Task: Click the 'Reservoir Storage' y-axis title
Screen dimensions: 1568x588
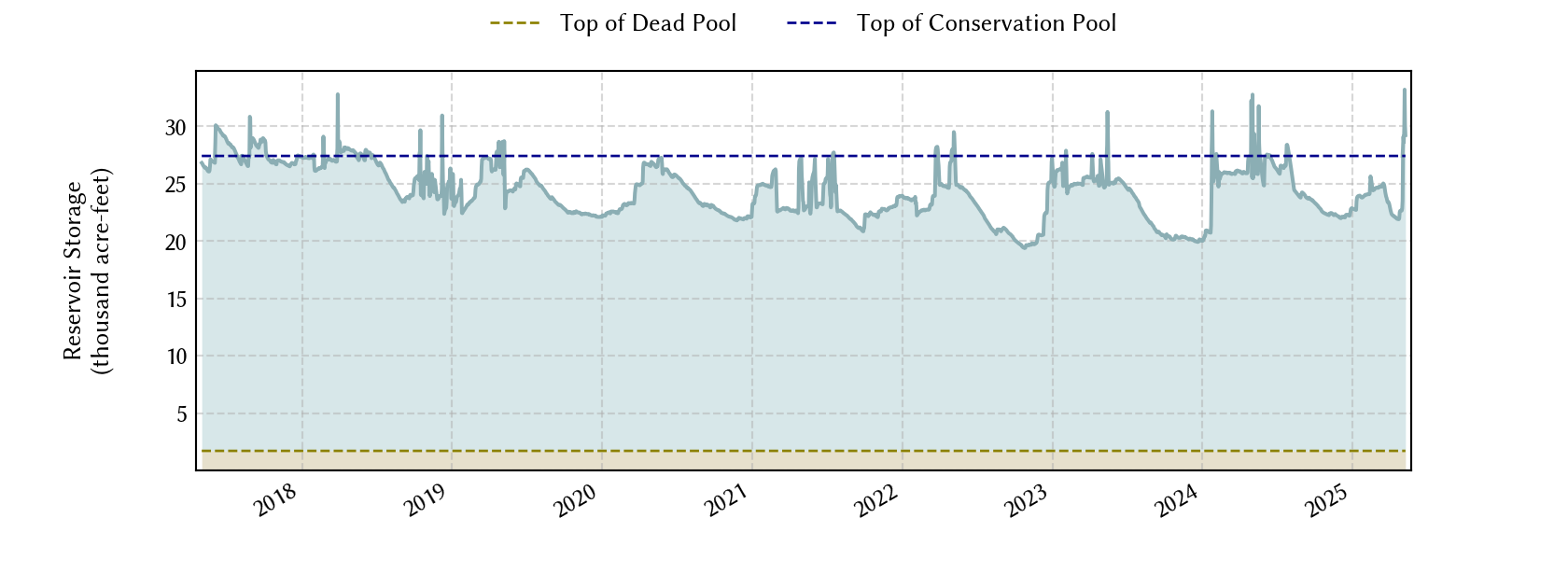Action: 74,271
